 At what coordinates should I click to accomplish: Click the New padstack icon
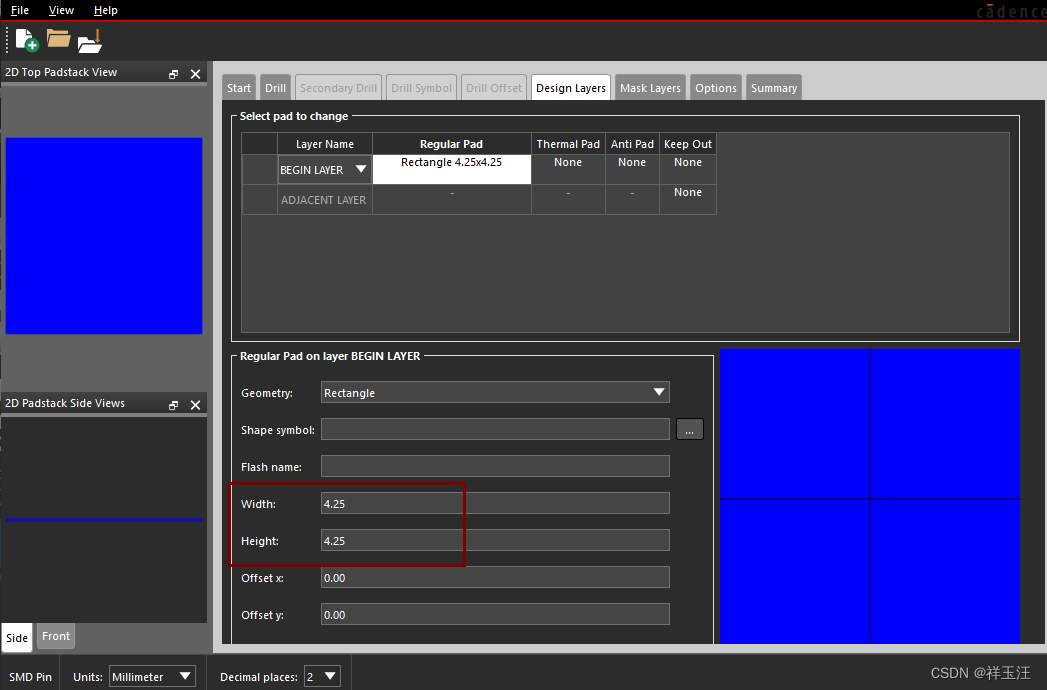[26, 40]
